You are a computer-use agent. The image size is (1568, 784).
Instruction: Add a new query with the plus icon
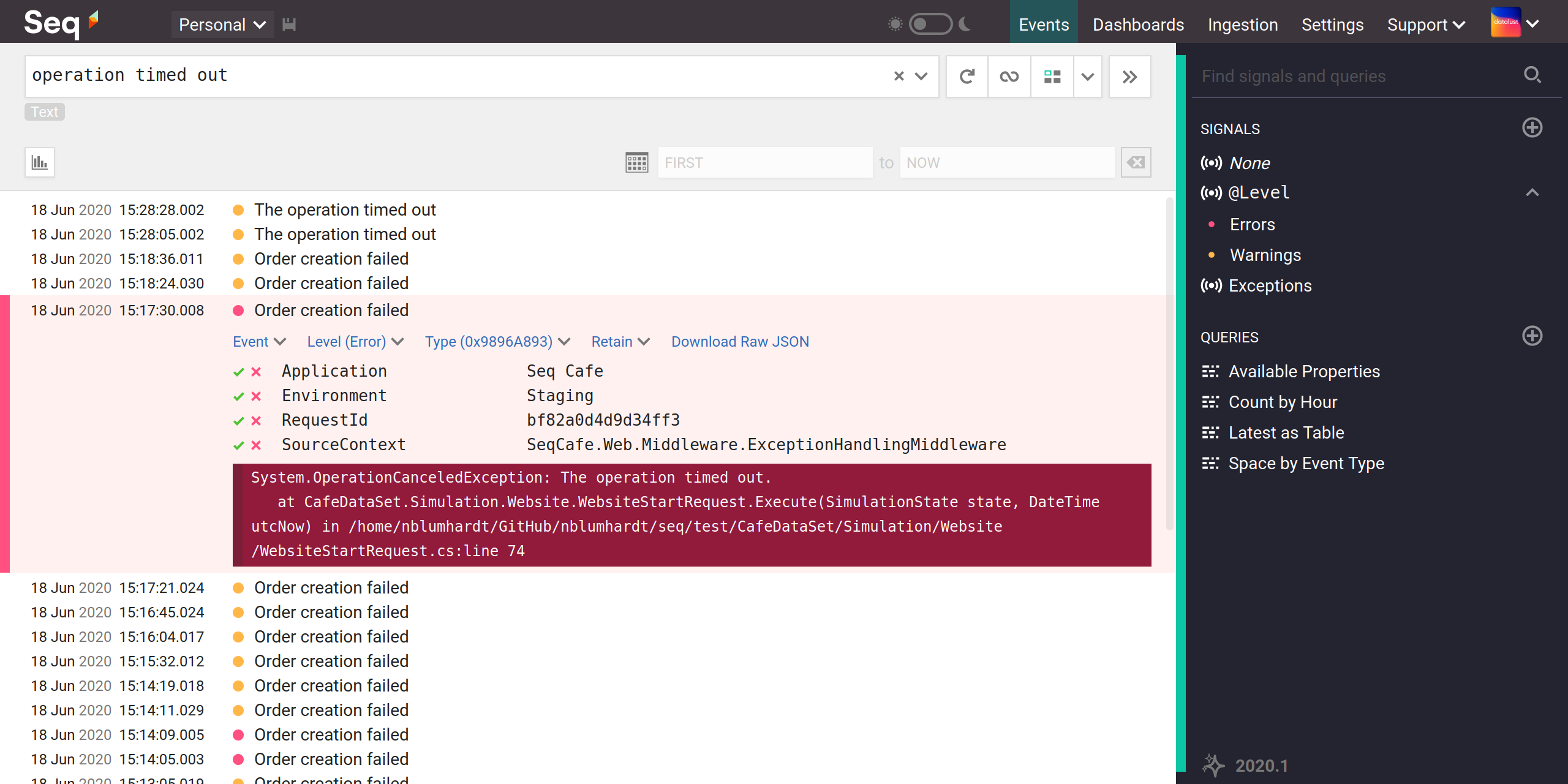pos(1532,336)
